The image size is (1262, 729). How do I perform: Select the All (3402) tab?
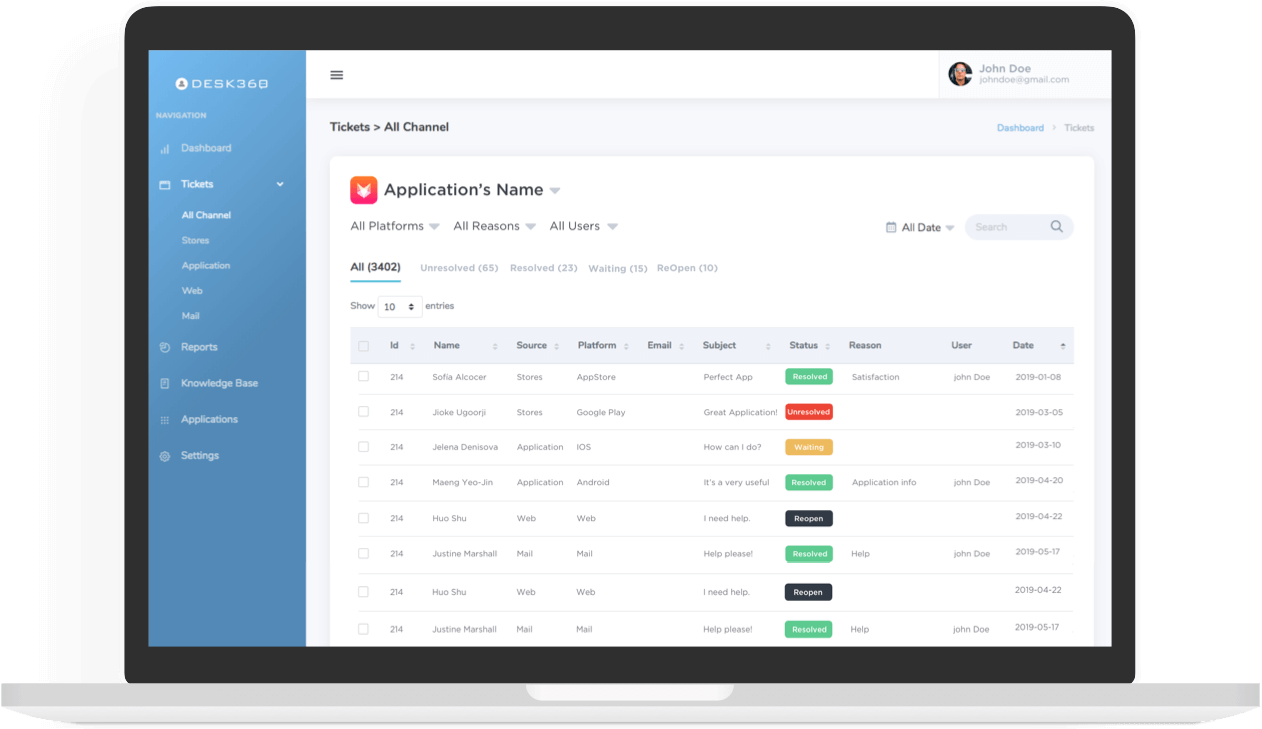tap(375, 267)
